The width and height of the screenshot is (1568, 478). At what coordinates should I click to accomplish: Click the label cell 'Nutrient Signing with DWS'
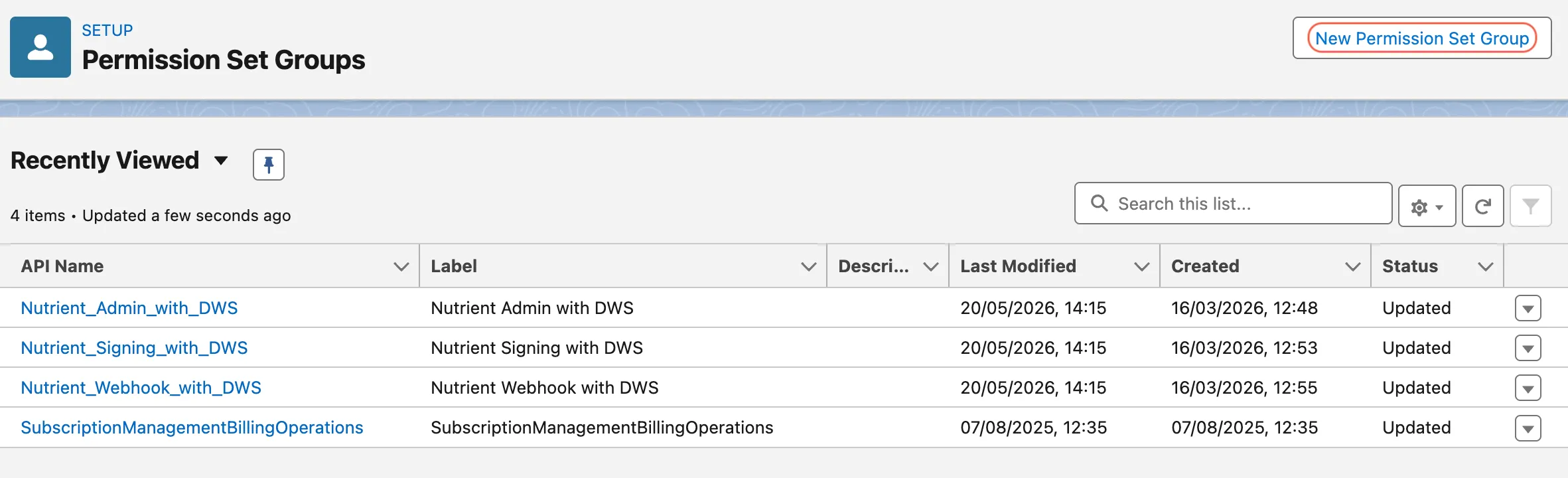click(x=537, y=348)
